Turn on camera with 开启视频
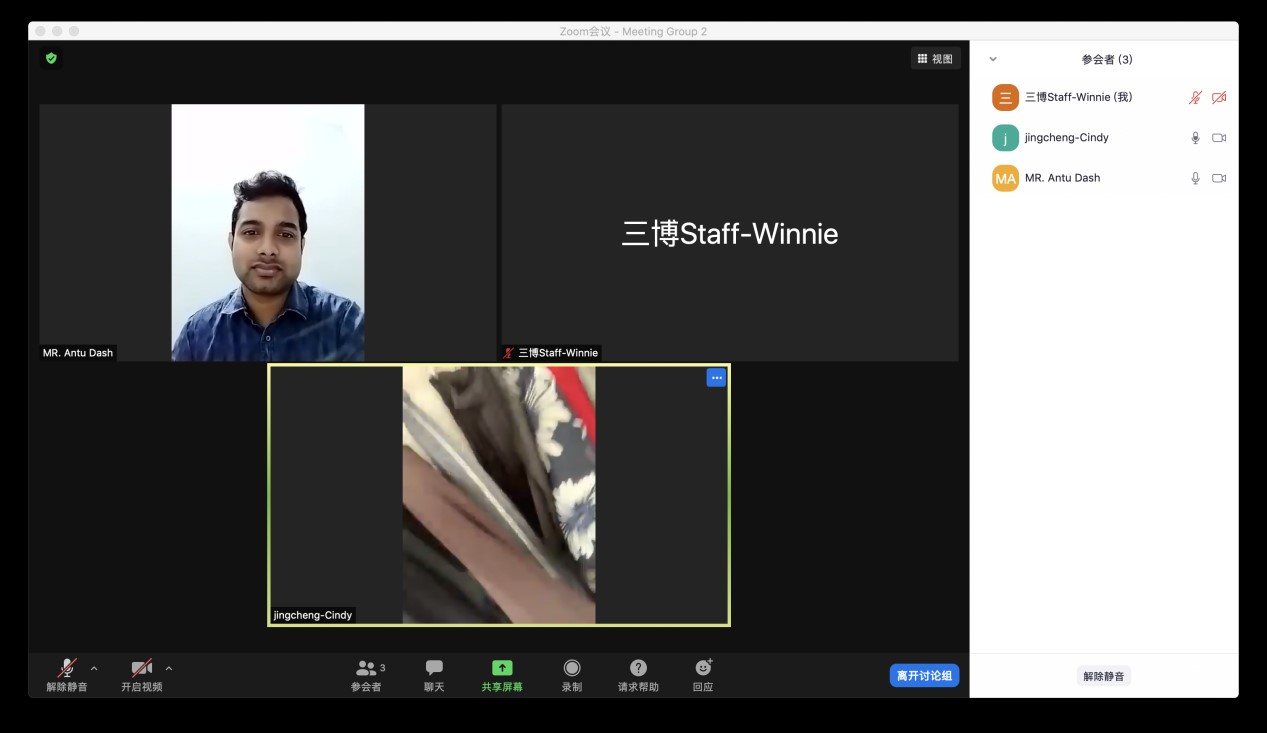Image resolution: width=1267 pixels, height=733 pixels. pos(142,668)
